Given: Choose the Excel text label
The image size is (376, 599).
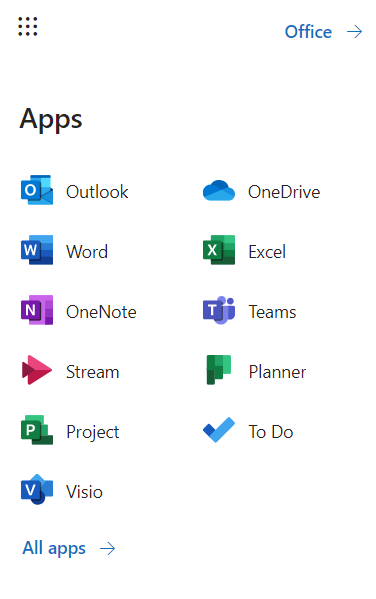Looking at the screenshot, I should 267,251.
